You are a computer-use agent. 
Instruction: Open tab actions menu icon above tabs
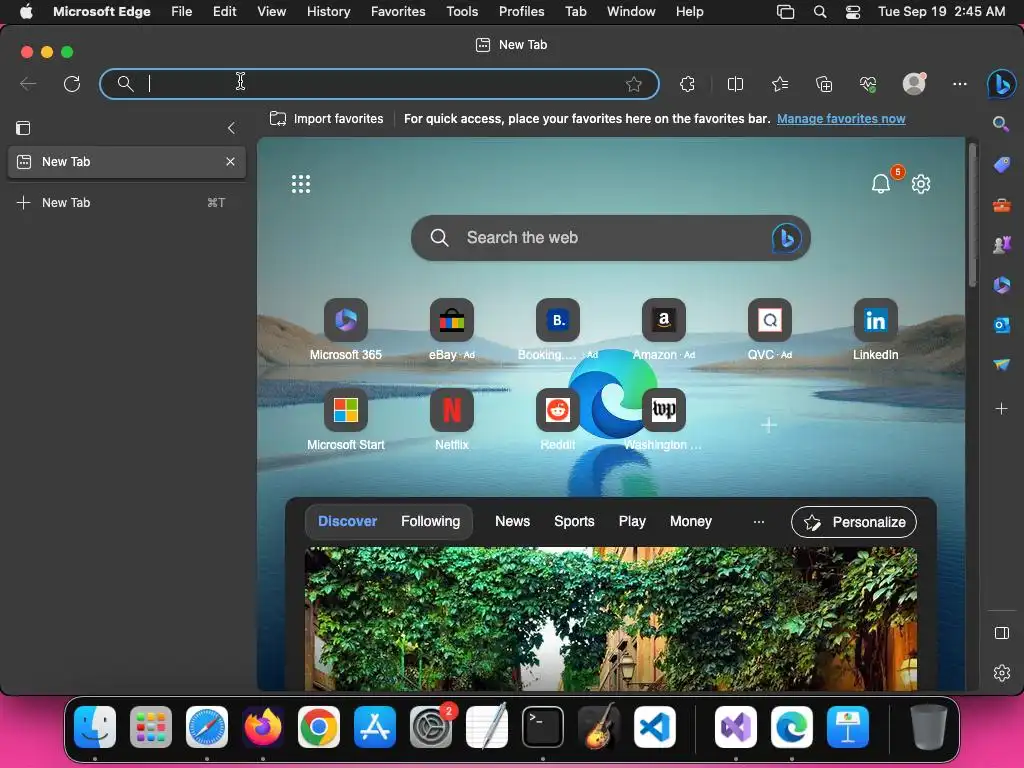pyautogui.click(x=23, y=128)
